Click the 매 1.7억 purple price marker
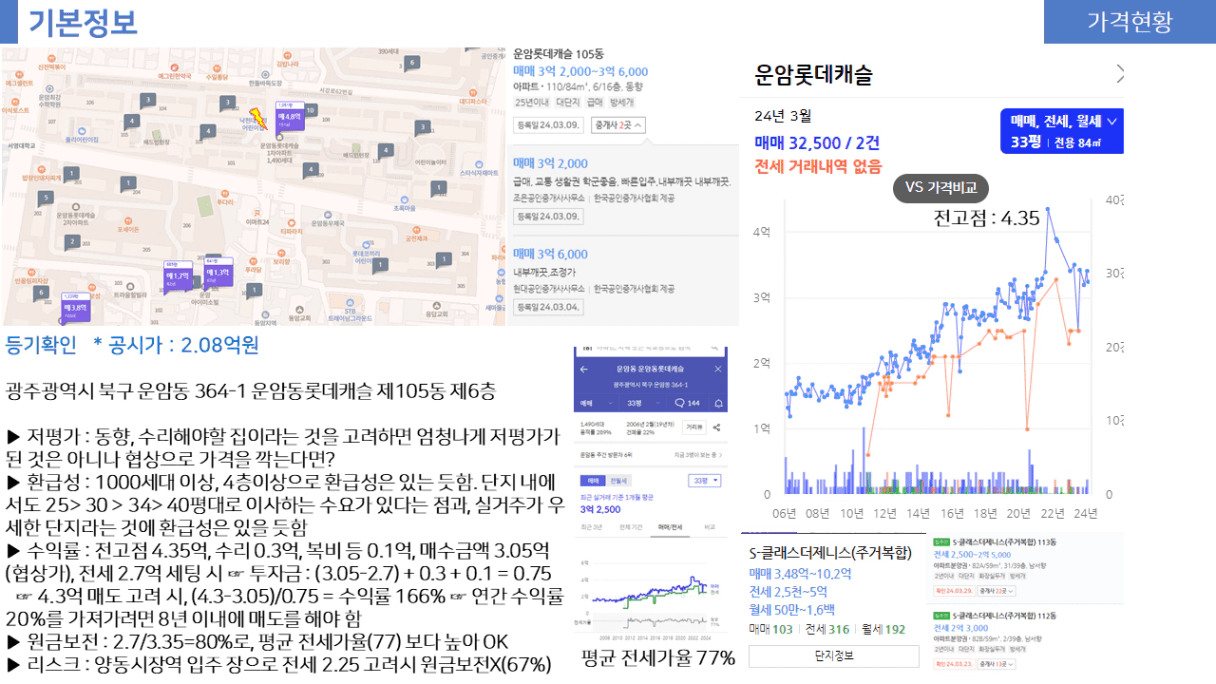 (x=178, y=277)
